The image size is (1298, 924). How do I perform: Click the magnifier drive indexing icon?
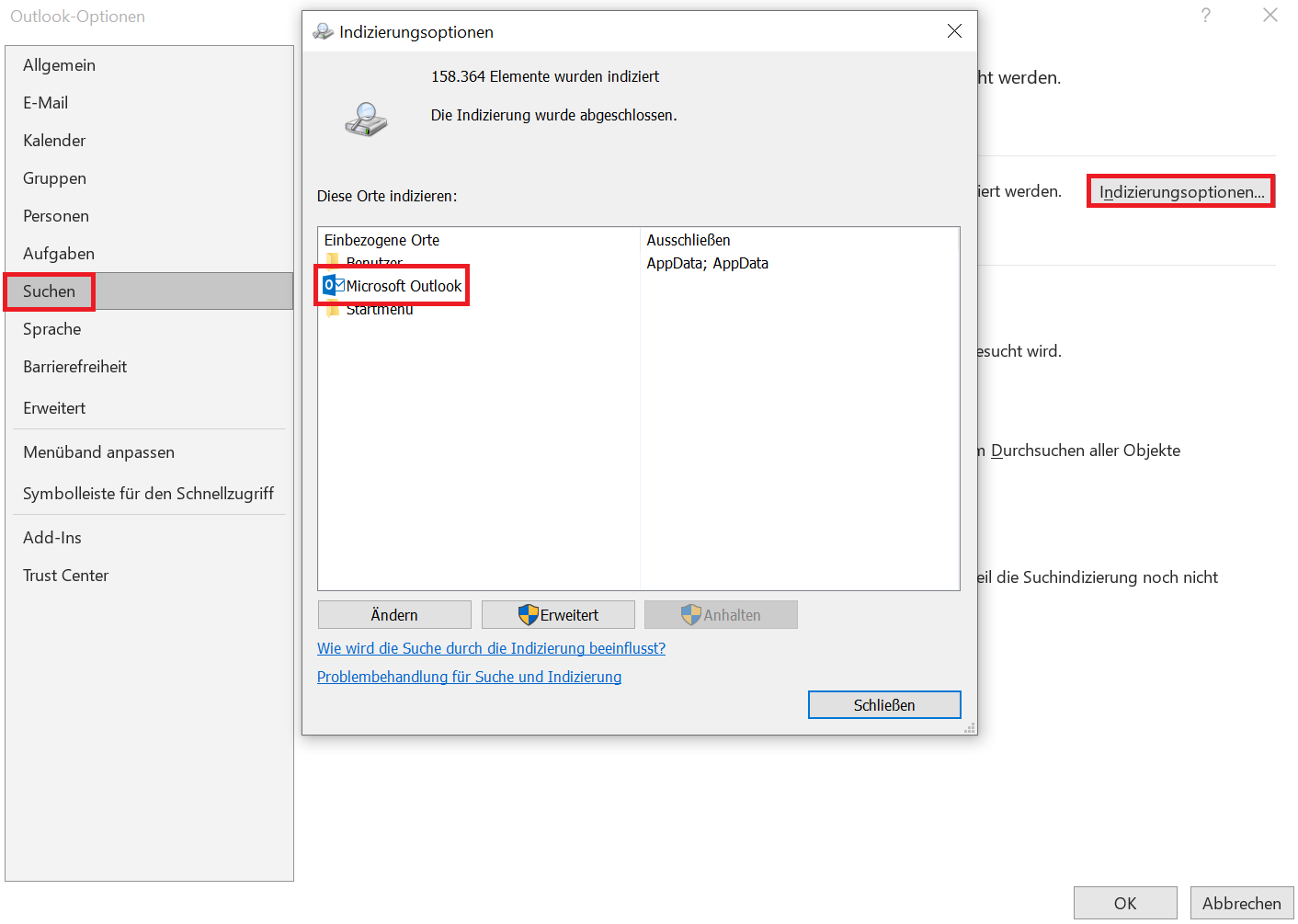pos(366,120)
